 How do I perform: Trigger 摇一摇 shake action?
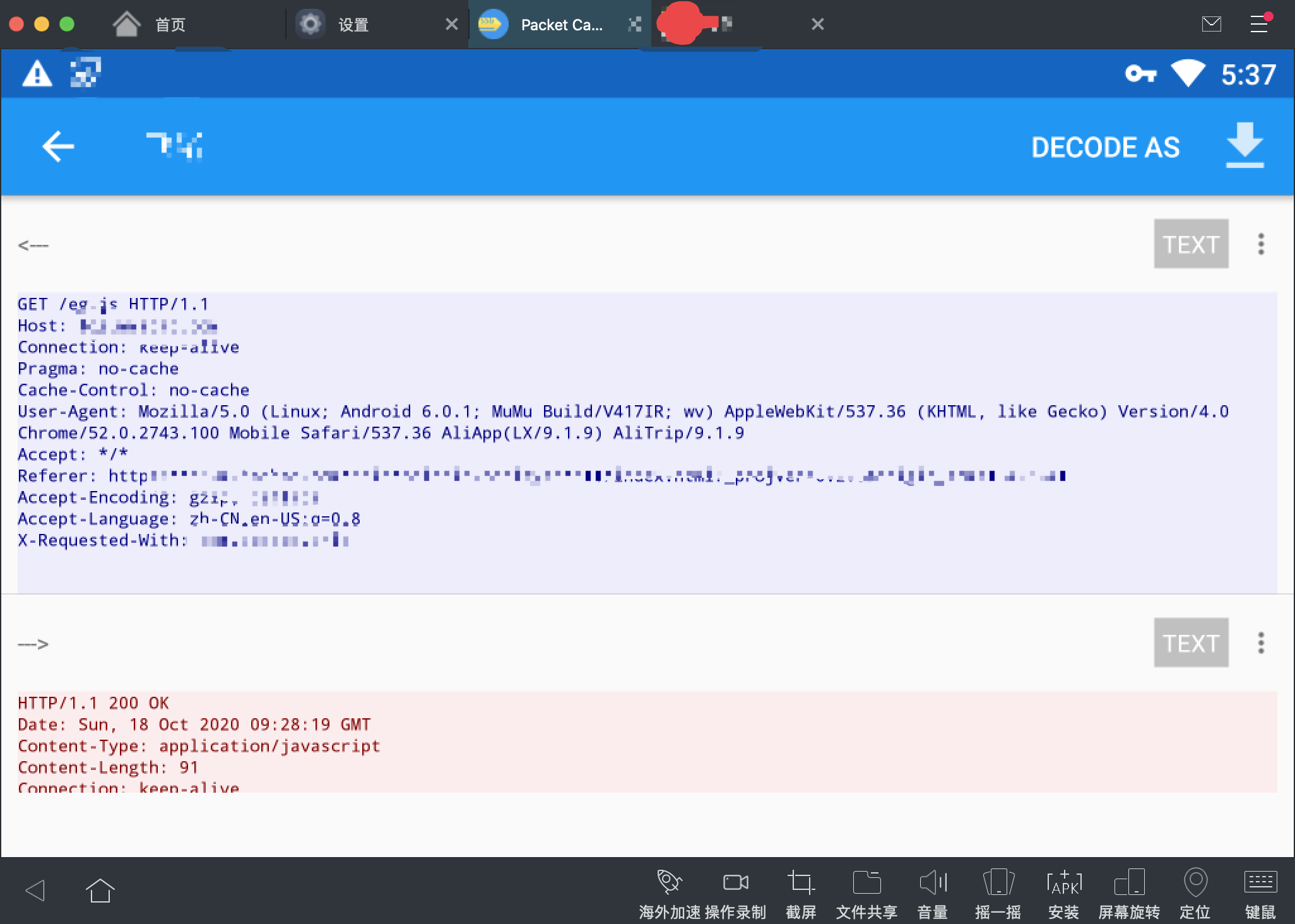998,895
